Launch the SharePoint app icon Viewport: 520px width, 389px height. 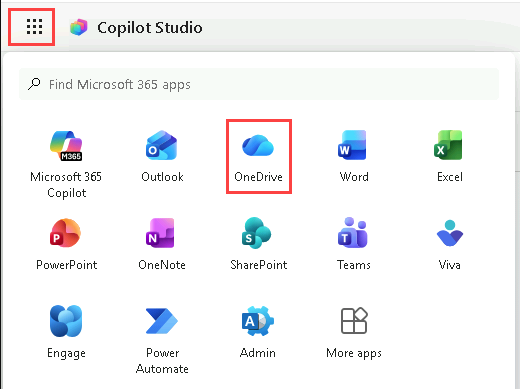click(x=256, y=233)
